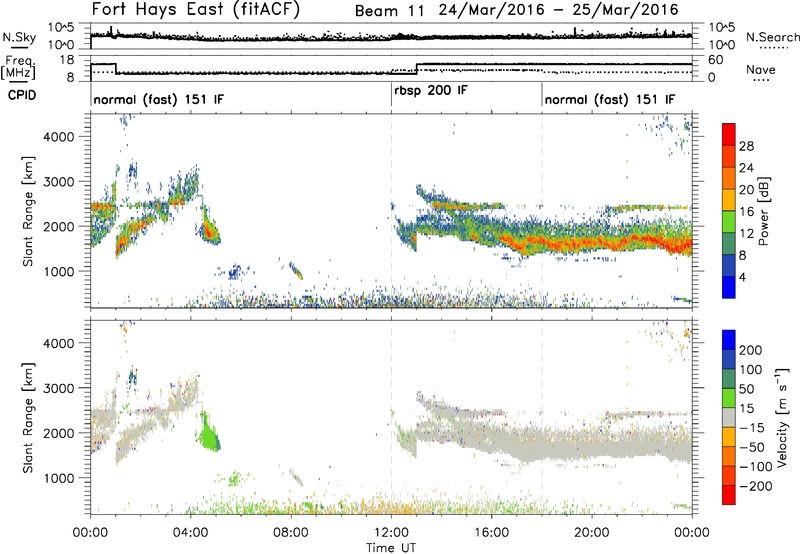Click the left "10^5" tick on the N.Sky axis
800x554 pixels.
click(x=61, y=27)
